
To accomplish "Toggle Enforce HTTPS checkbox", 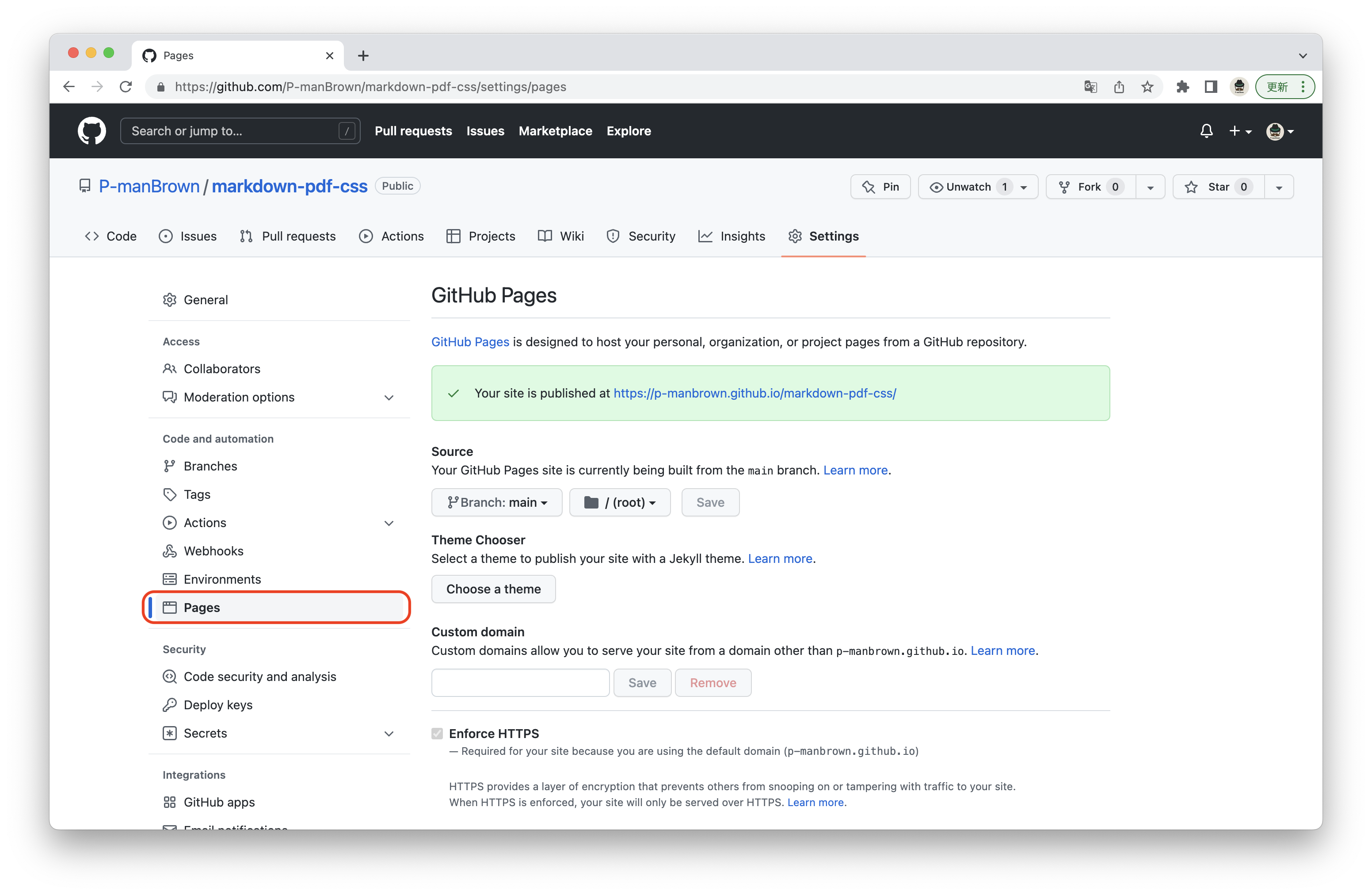I will (437, 734).
